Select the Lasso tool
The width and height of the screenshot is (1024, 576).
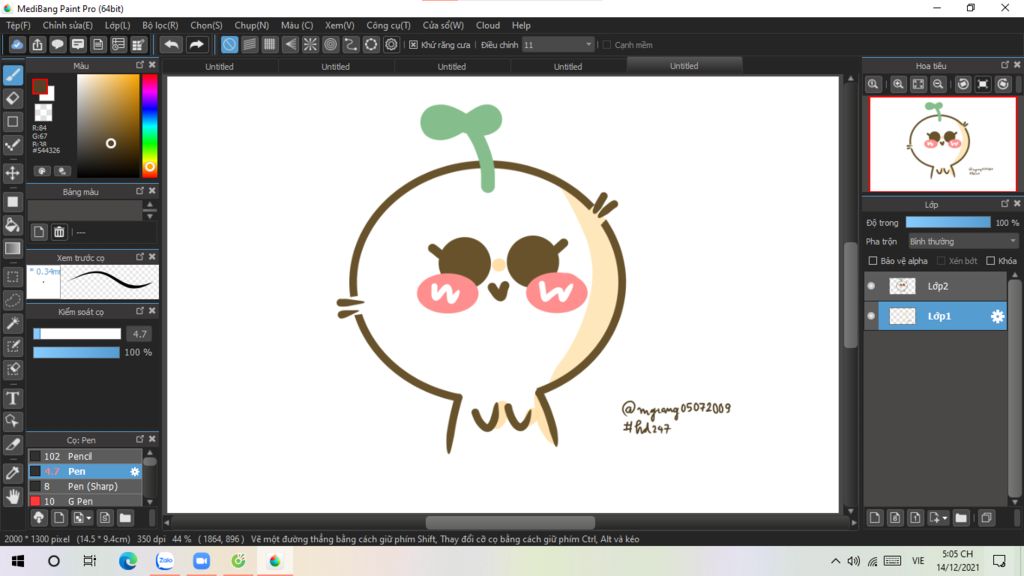tap(13, 300)
